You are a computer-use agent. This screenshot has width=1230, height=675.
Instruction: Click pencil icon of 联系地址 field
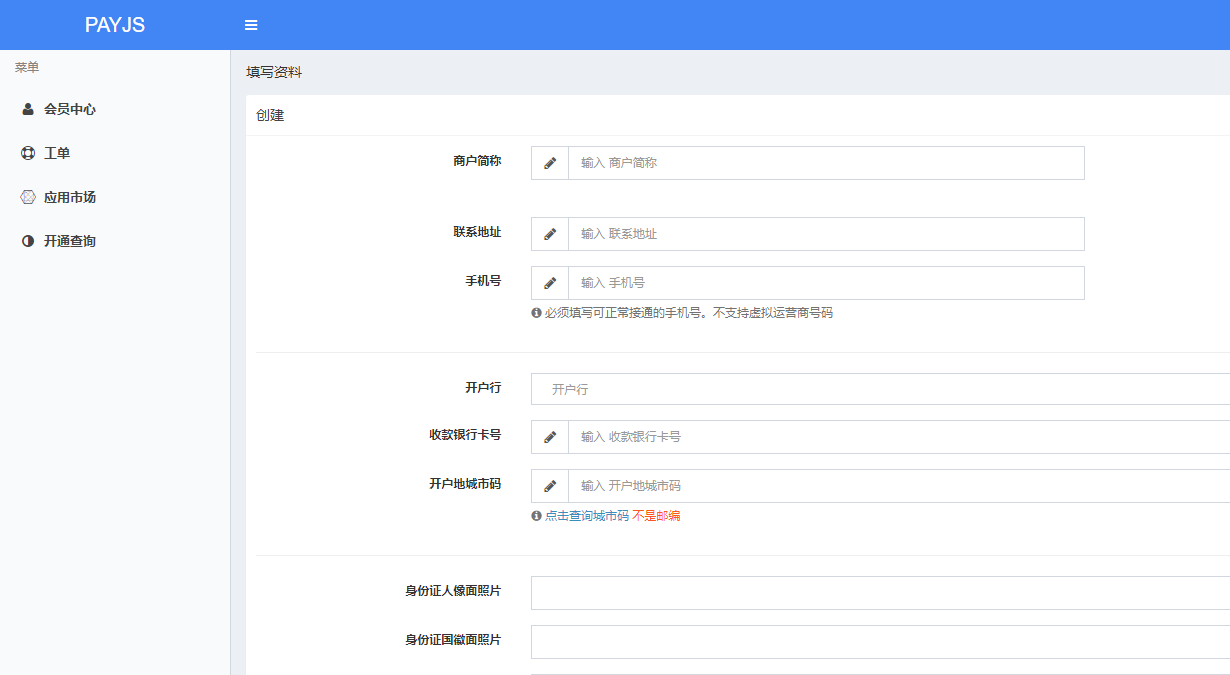(550, 234)
